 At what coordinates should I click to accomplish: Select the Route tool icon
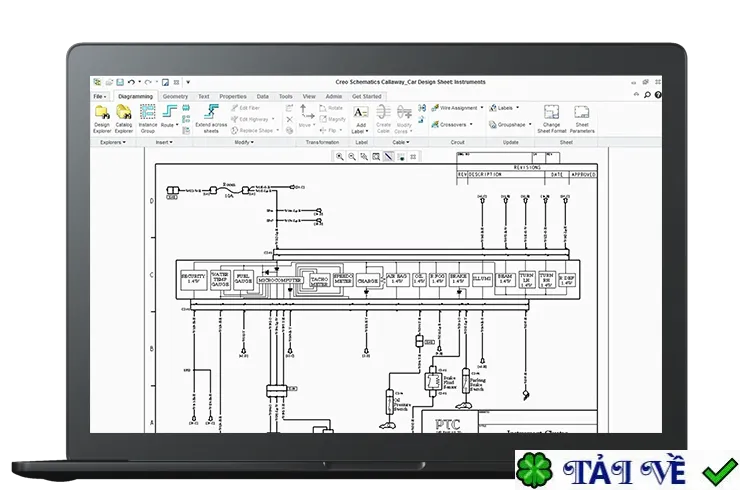click(169, 111)
